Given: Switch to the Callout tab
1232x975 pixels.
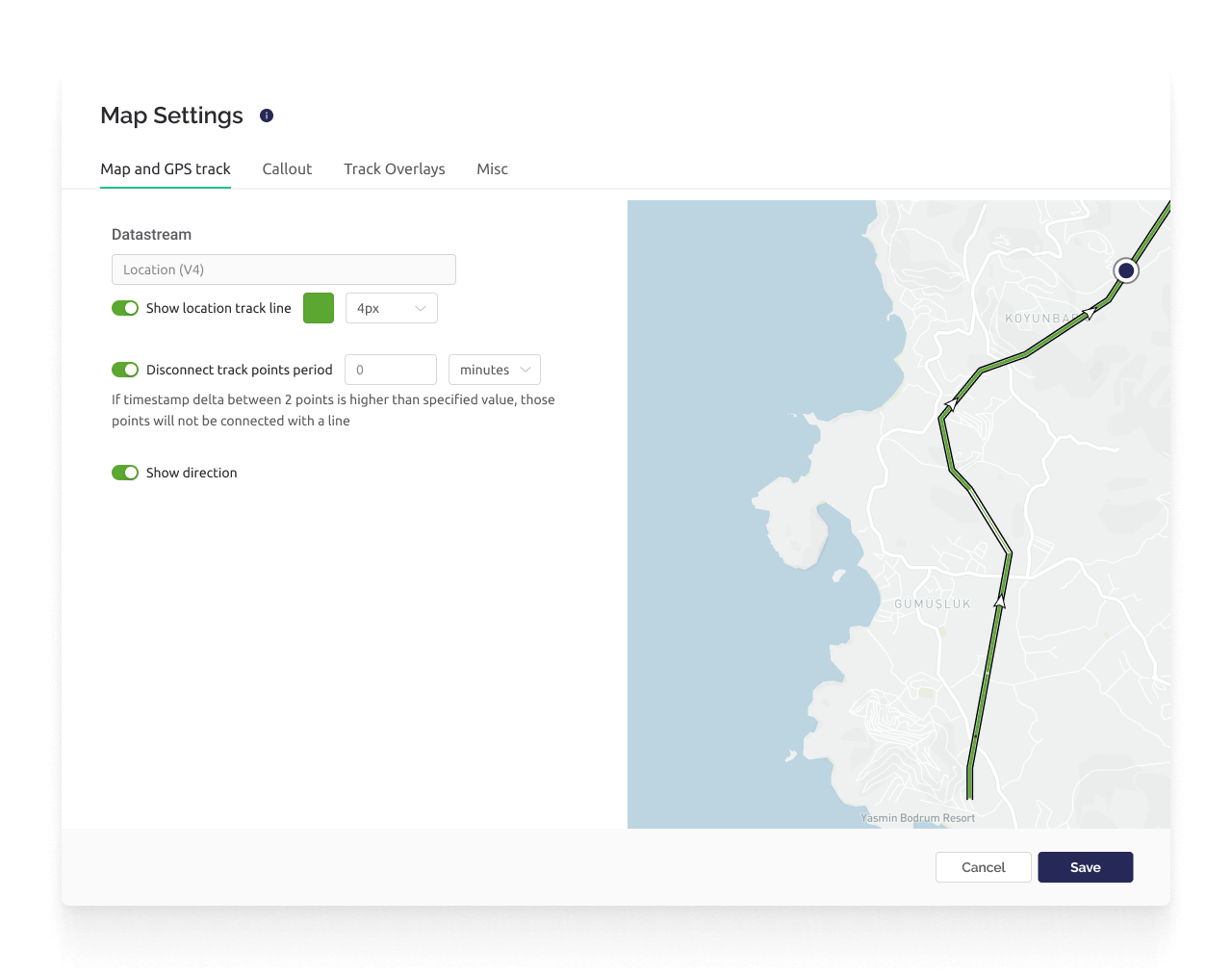Looking at the screenshot, I should 287,168.
